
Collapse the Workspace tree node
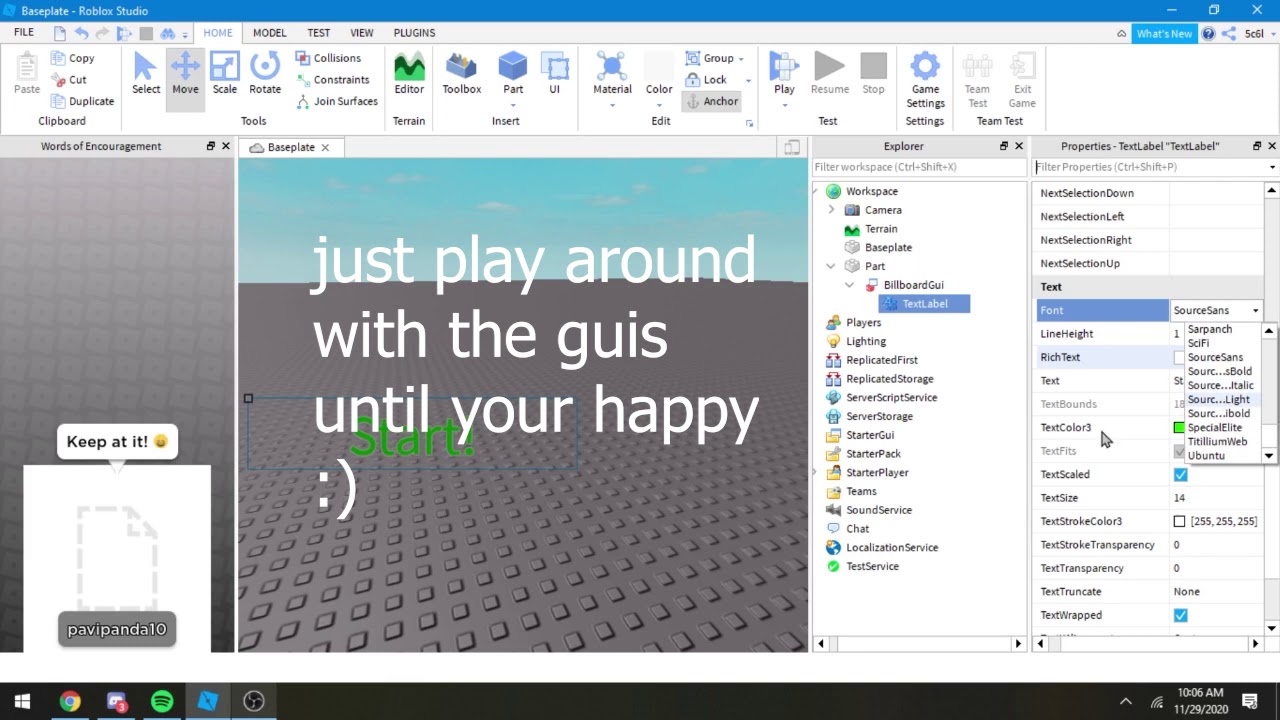point(817,191)
